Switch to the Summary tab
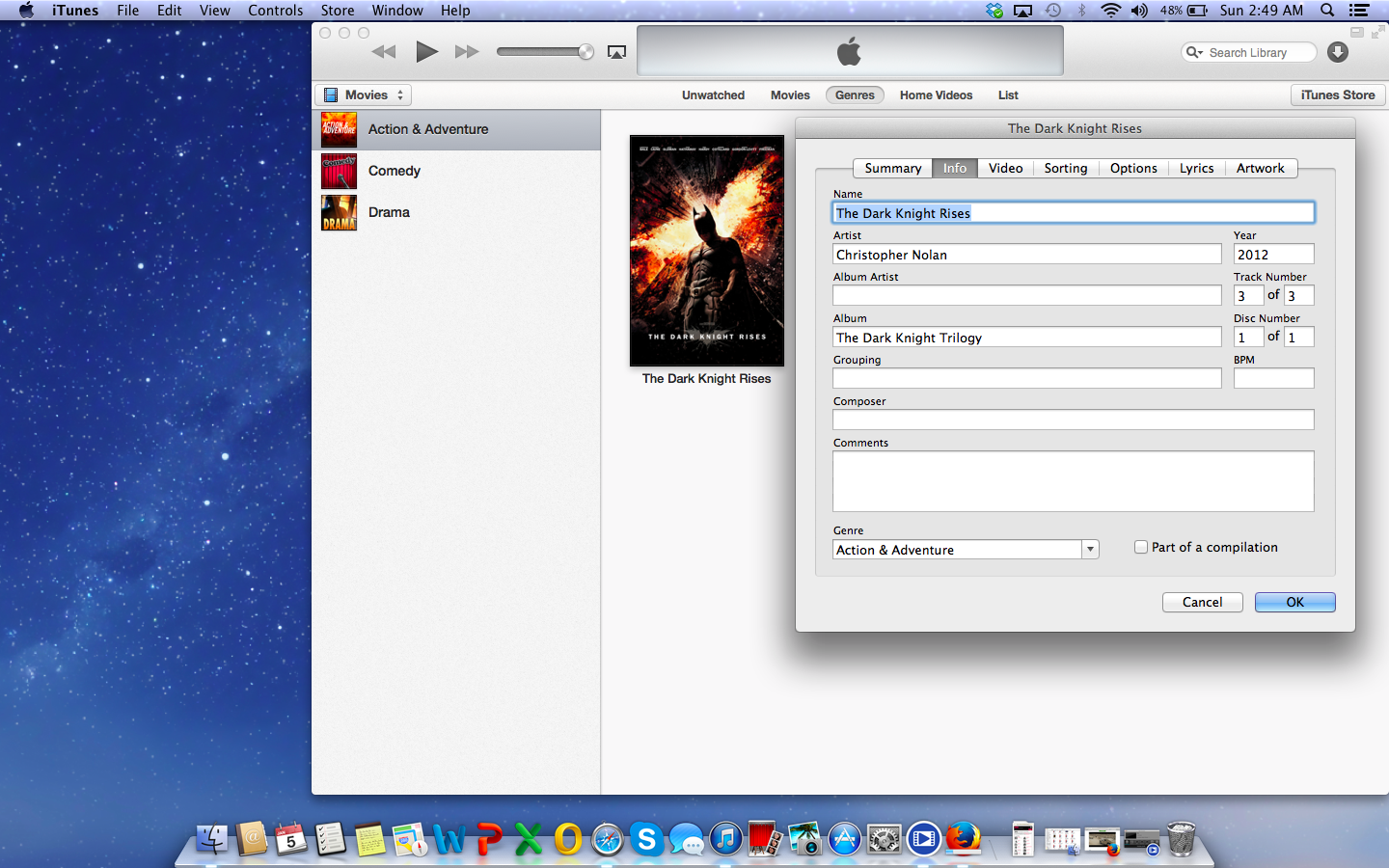 [892, 168]
